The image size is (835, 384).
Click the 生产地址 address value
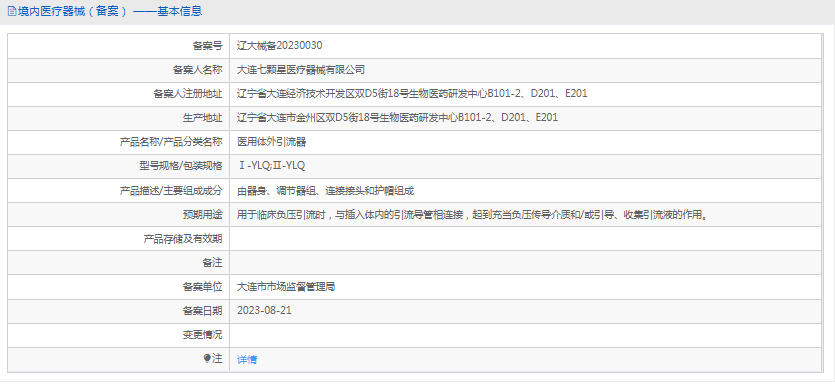coord(397,118)
